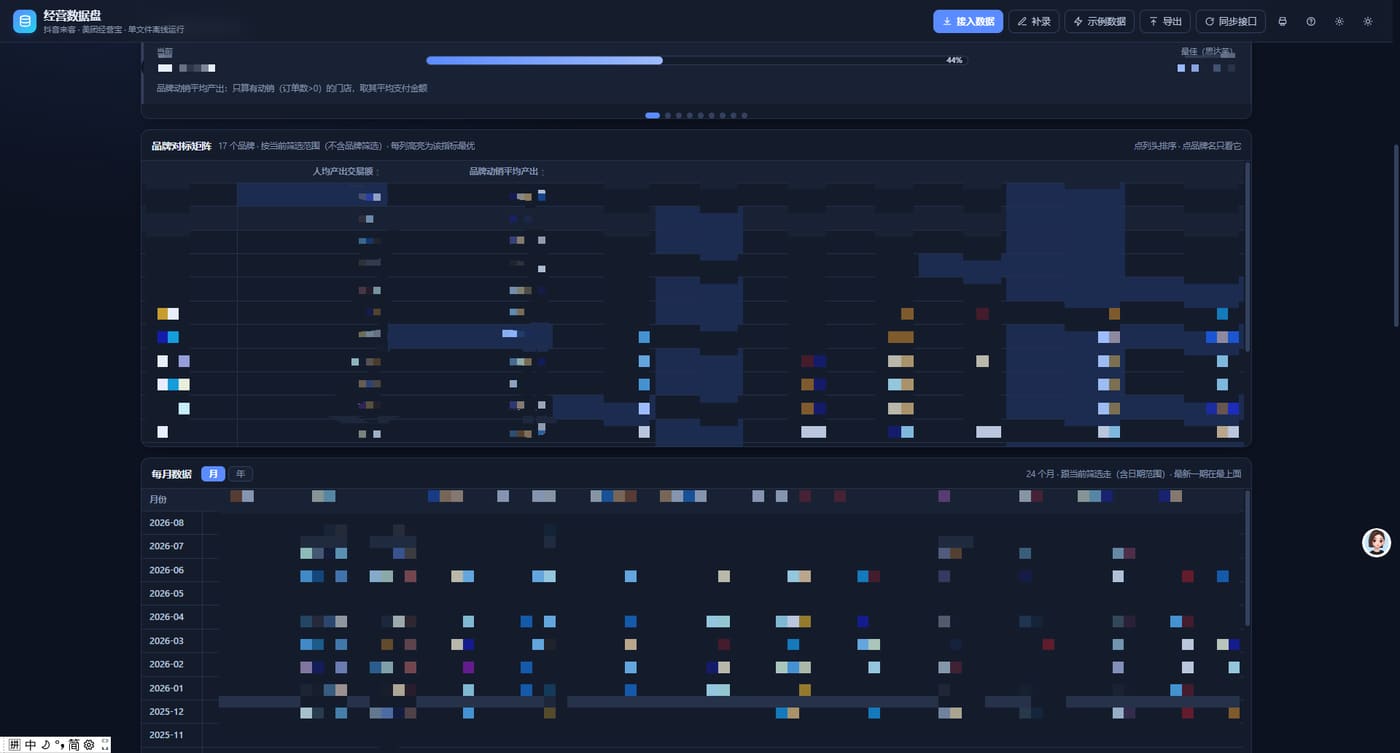
Task: Open the 补录 manual entry button
Action: pos(1034,21)
